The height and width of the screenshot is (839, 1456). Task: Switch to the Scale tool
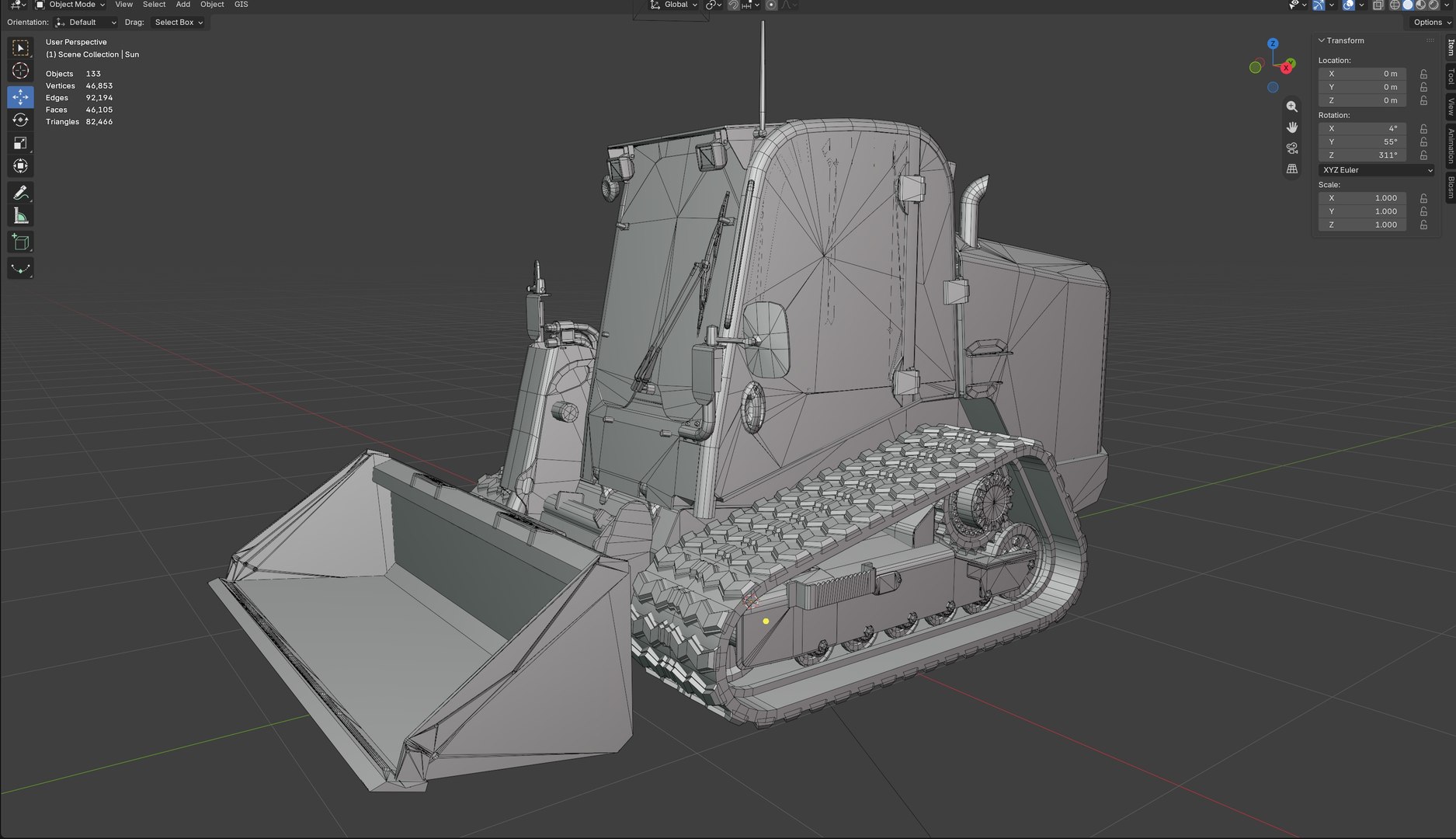click(x=21, y=143)
